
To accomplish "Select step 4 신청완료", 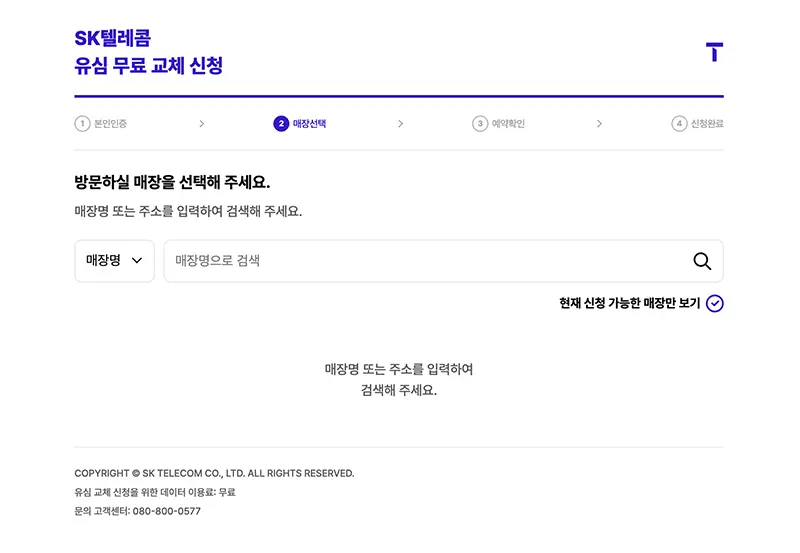I will click(697, 123).
